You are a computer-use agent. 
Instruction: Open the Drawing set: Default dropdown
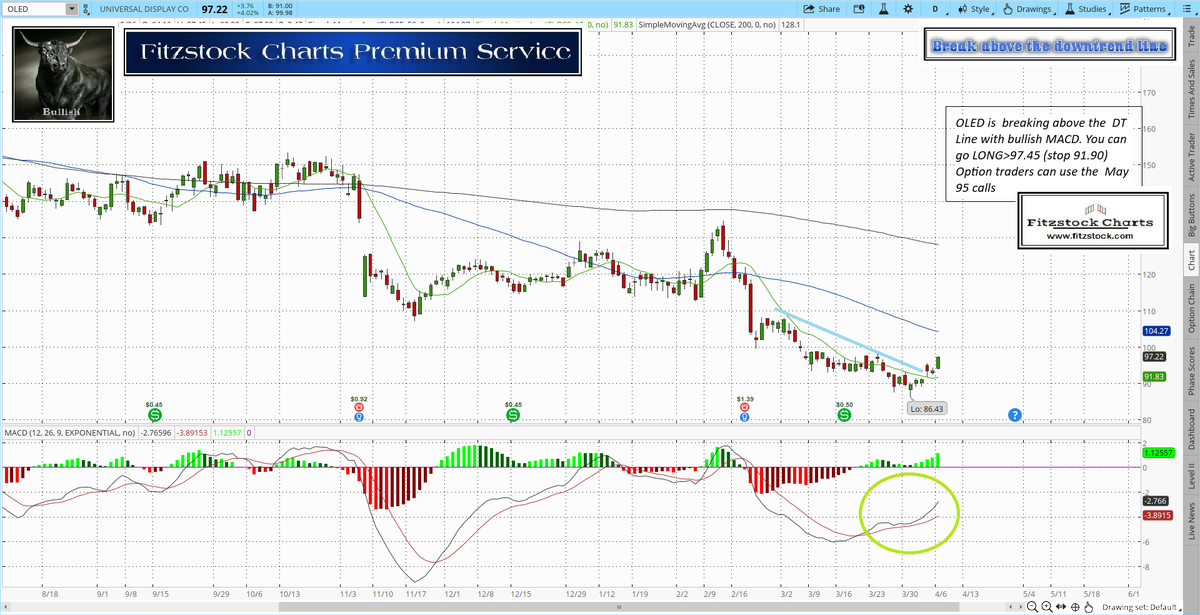pyautogui.click(x=1142, y=606)
